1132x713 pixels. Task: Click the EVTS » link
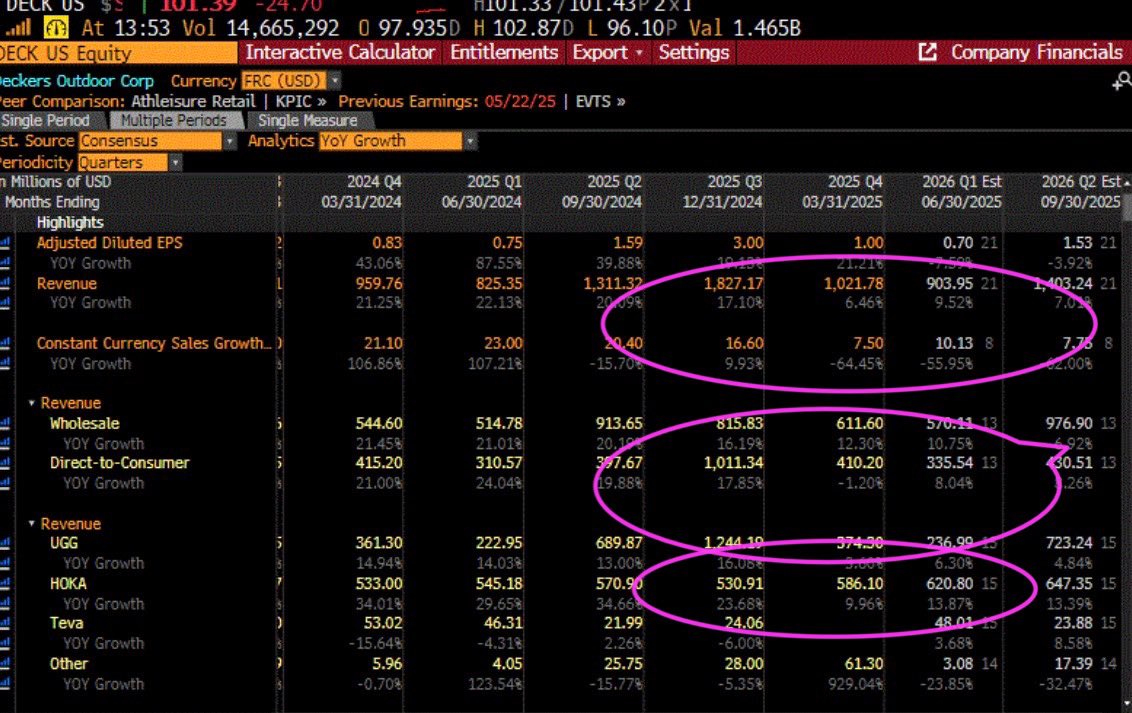click(600, 102)
